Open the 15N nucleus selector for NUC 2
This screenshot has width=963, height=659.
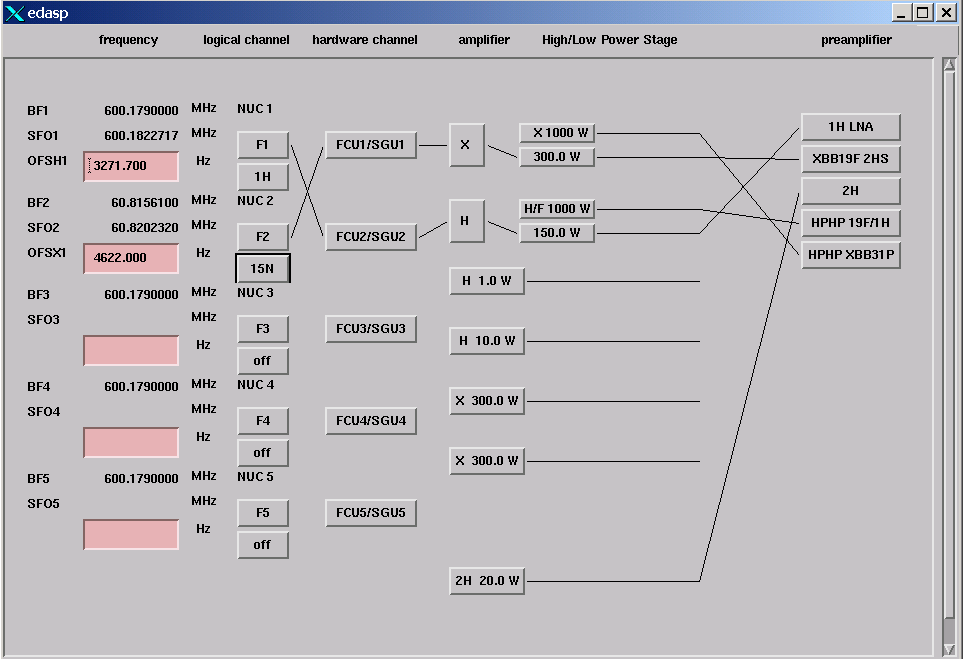[x=262, y=268]
